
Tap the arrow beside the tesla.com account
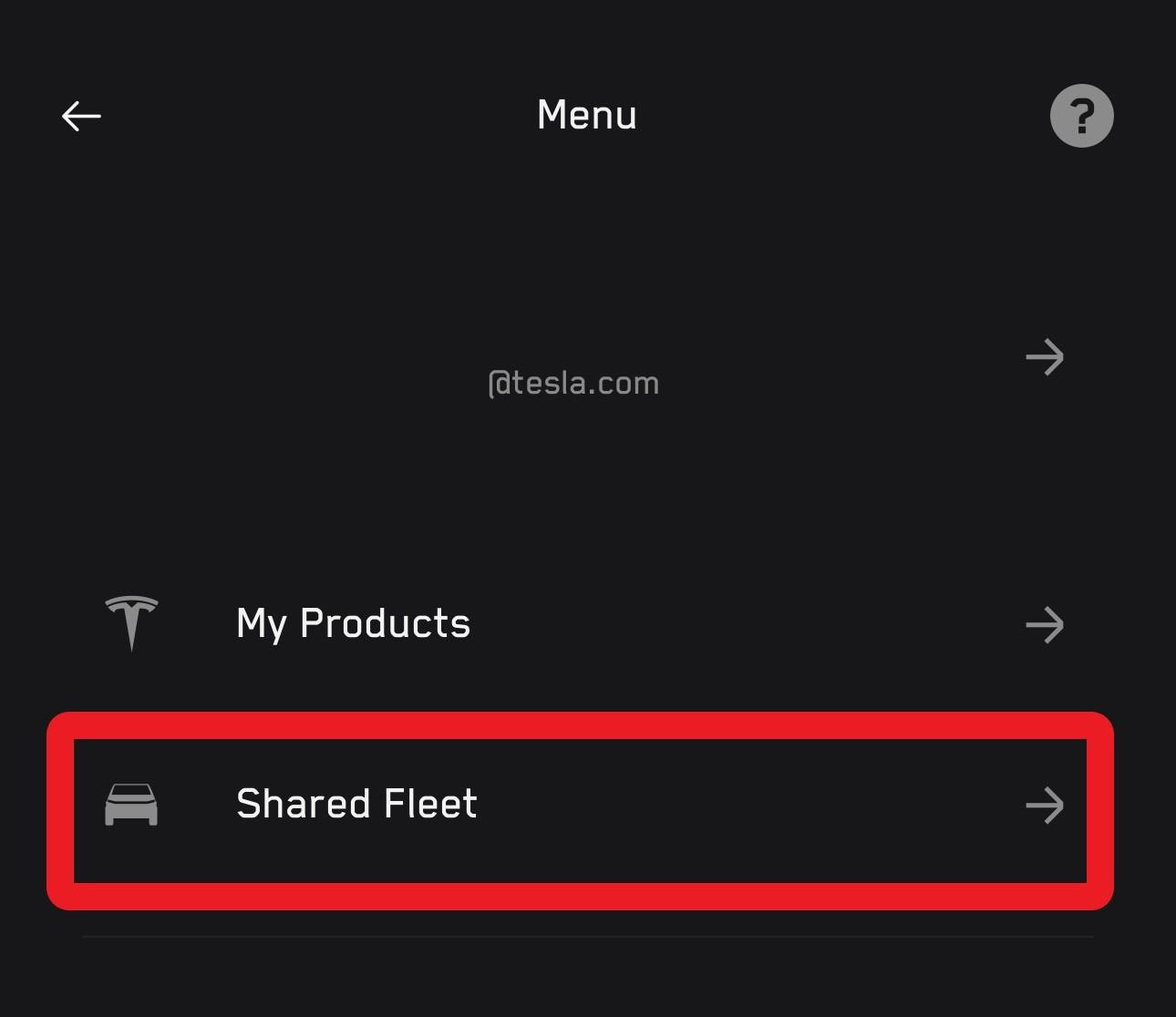tap(1045, 357)
